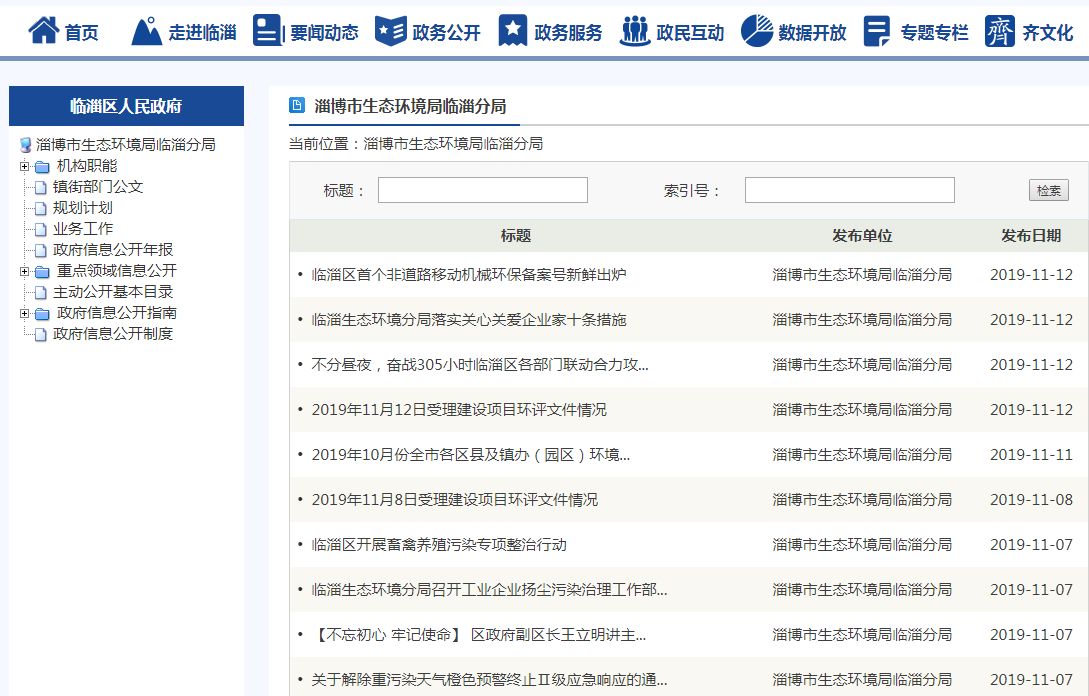Open the 政务服务 menu item
Image resolution: width=1089 pixels, height=696 pixels.
[x=568, y=33]
